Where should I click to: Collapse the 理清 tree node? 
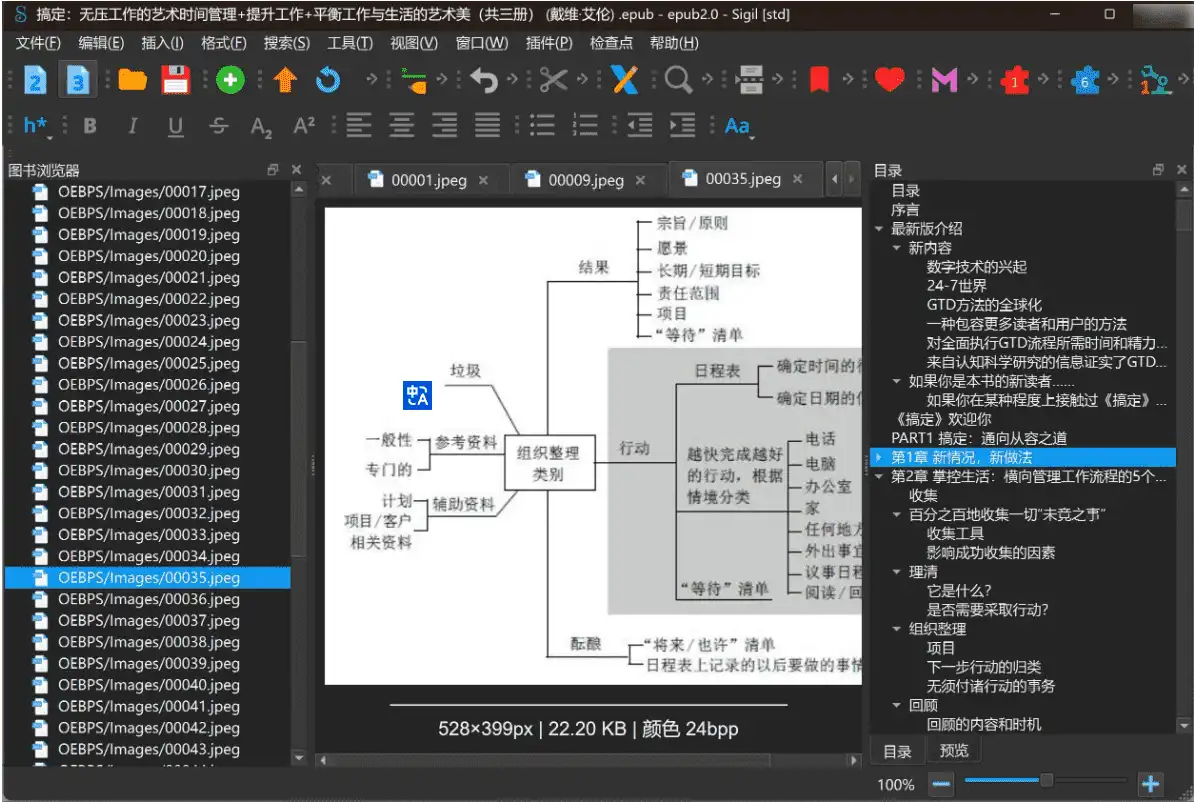click(896, 571)
